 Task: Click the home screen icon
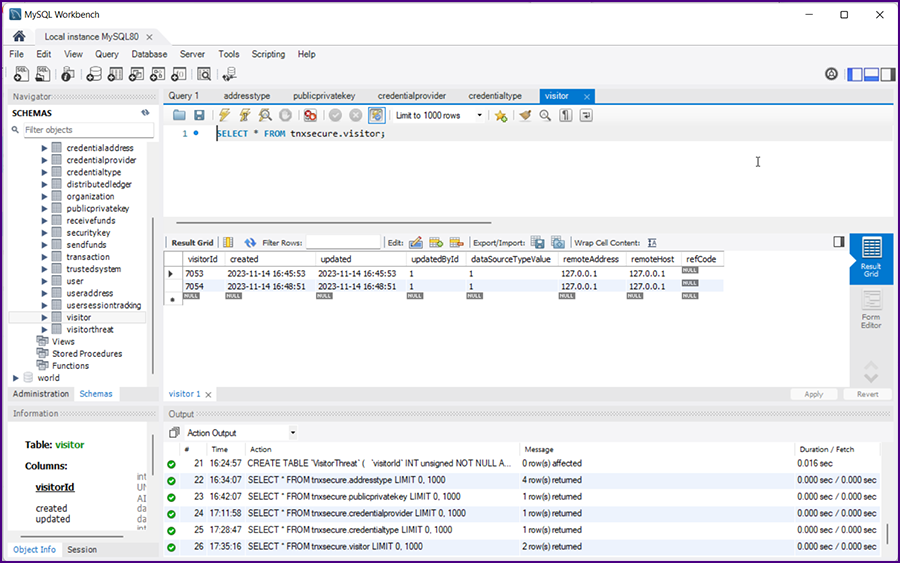pos(18,36)
